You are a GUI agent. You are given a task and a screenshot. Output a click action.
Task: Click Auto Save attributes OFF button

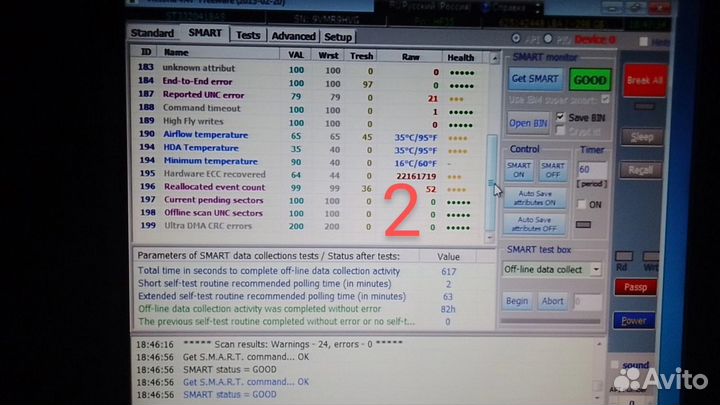pos(534,224)
